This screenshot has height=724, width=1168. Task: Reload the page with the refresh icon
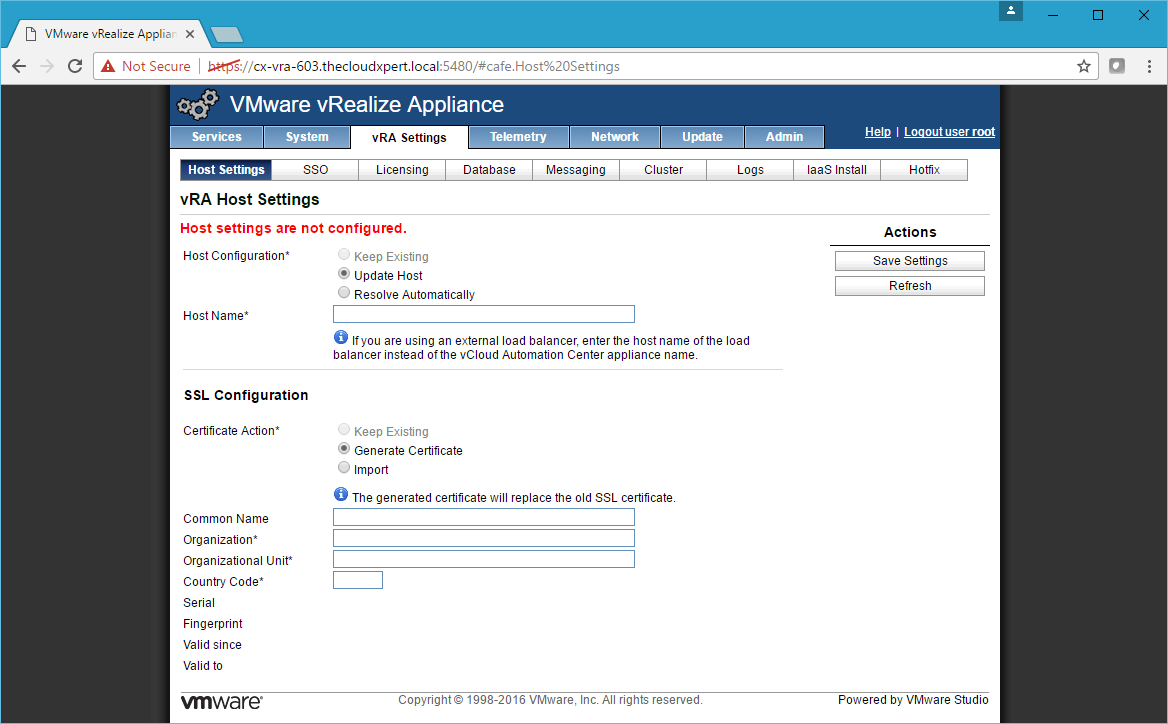pyautogui.click(x=74, y=66)
